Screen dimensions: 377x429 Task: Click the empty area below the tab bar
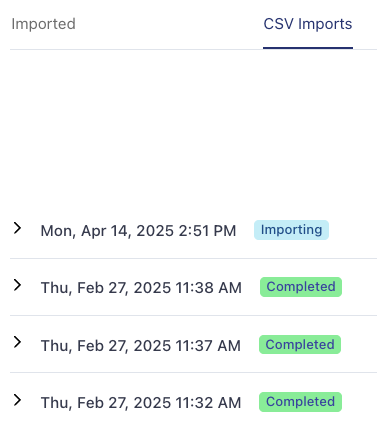(x=193, y=127)
